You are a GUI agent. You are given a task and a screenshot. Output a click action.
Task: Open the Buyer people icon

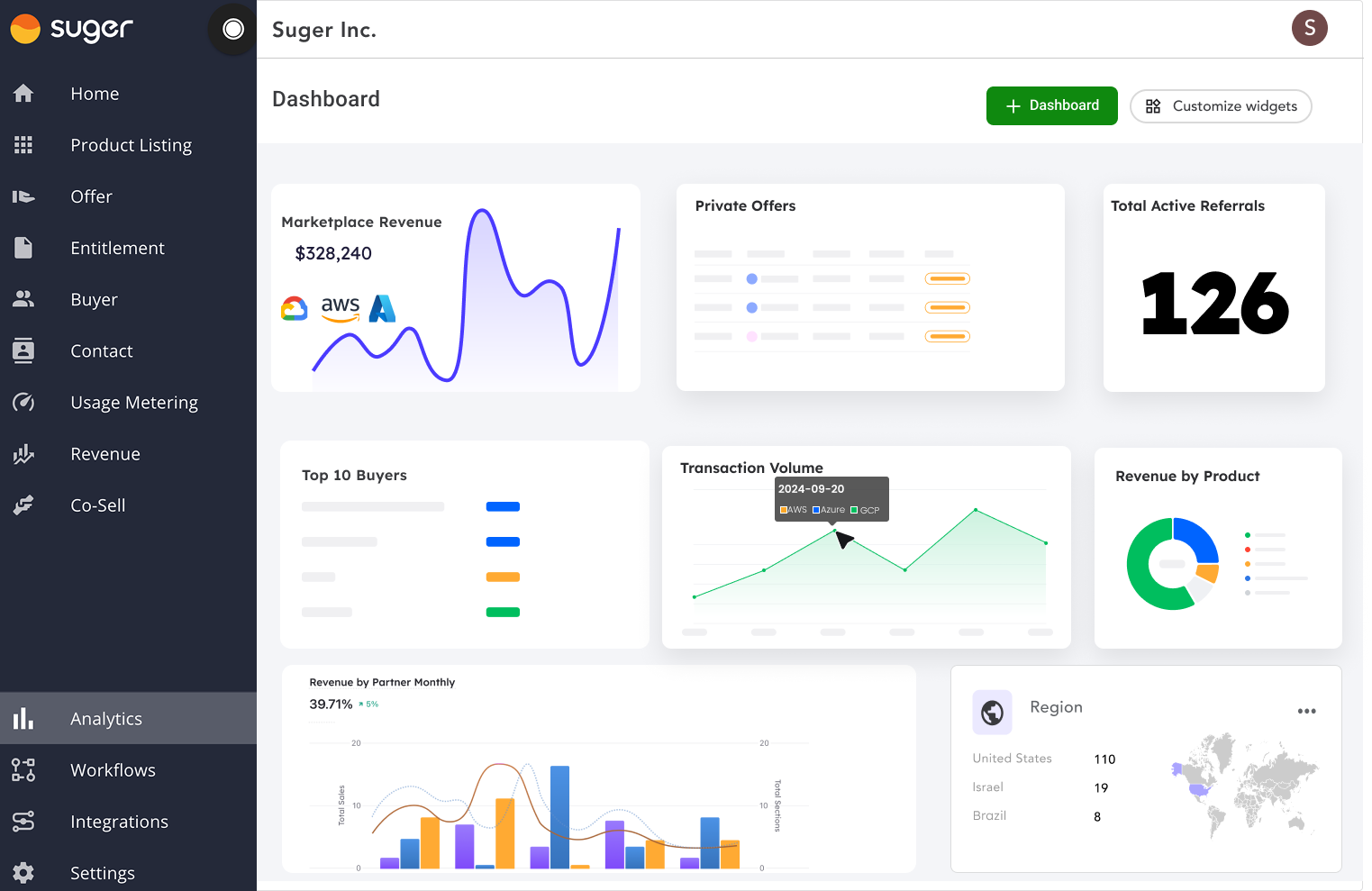click(x=23, y=299)
